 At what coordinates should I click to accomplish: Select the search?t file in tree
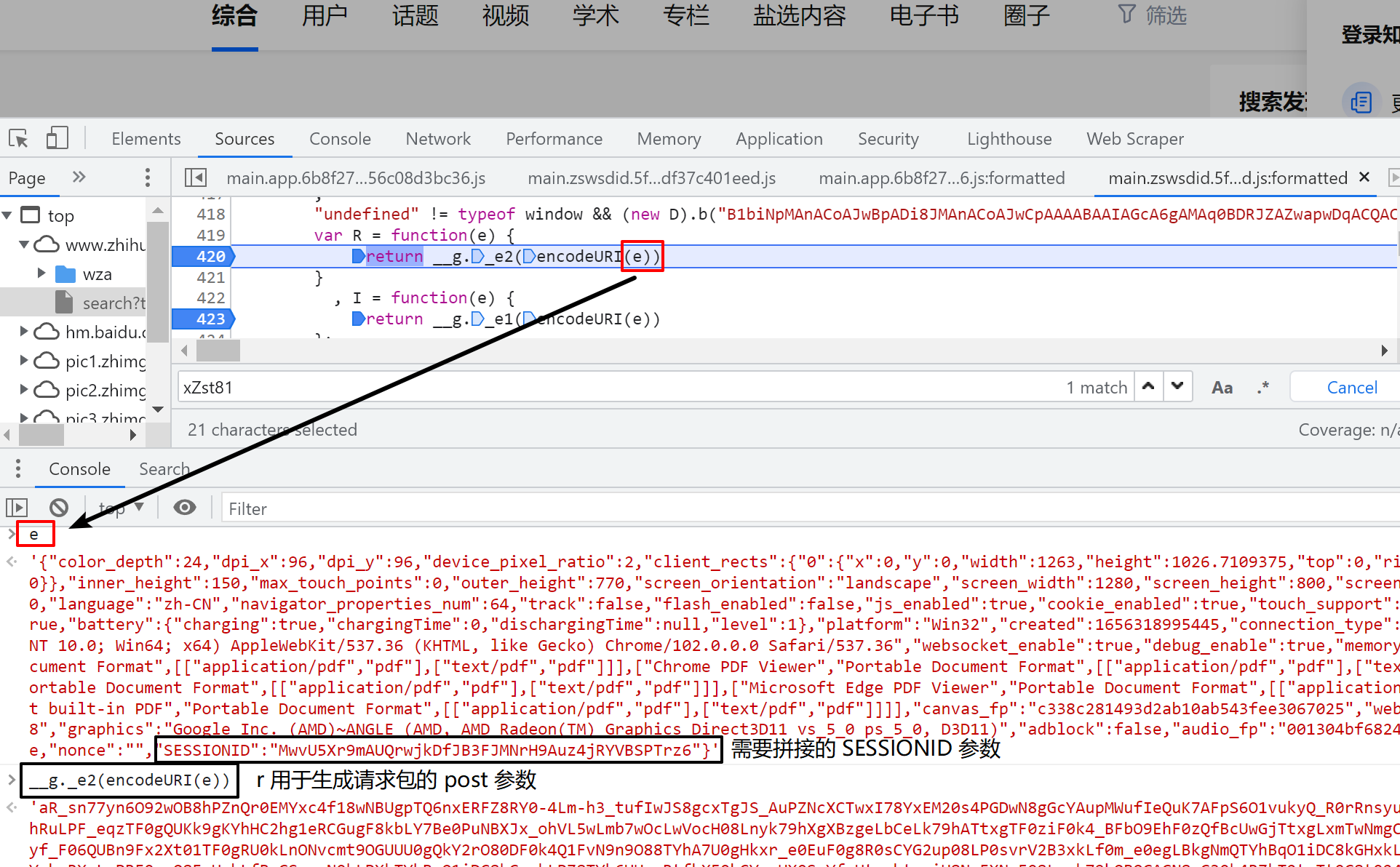[x=113, y=303]
